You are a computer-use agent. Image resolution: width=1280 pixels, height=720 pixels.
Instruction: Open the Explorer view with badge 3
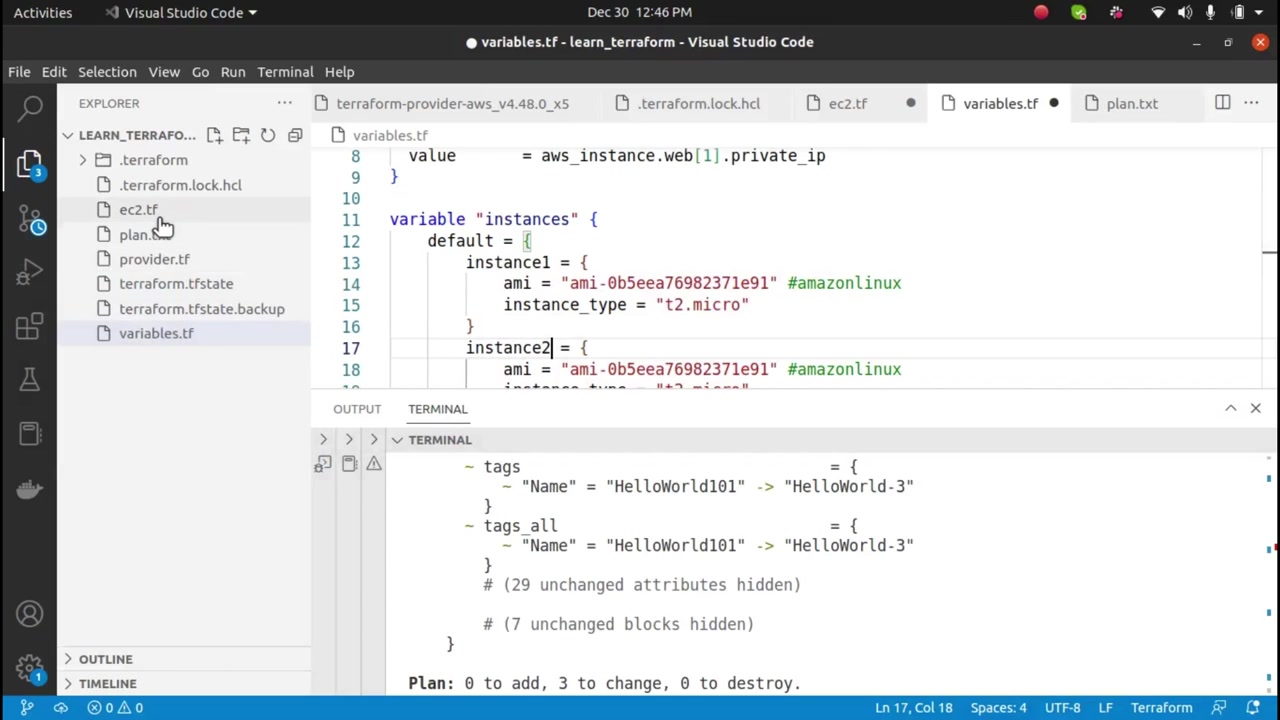(30, 162)
